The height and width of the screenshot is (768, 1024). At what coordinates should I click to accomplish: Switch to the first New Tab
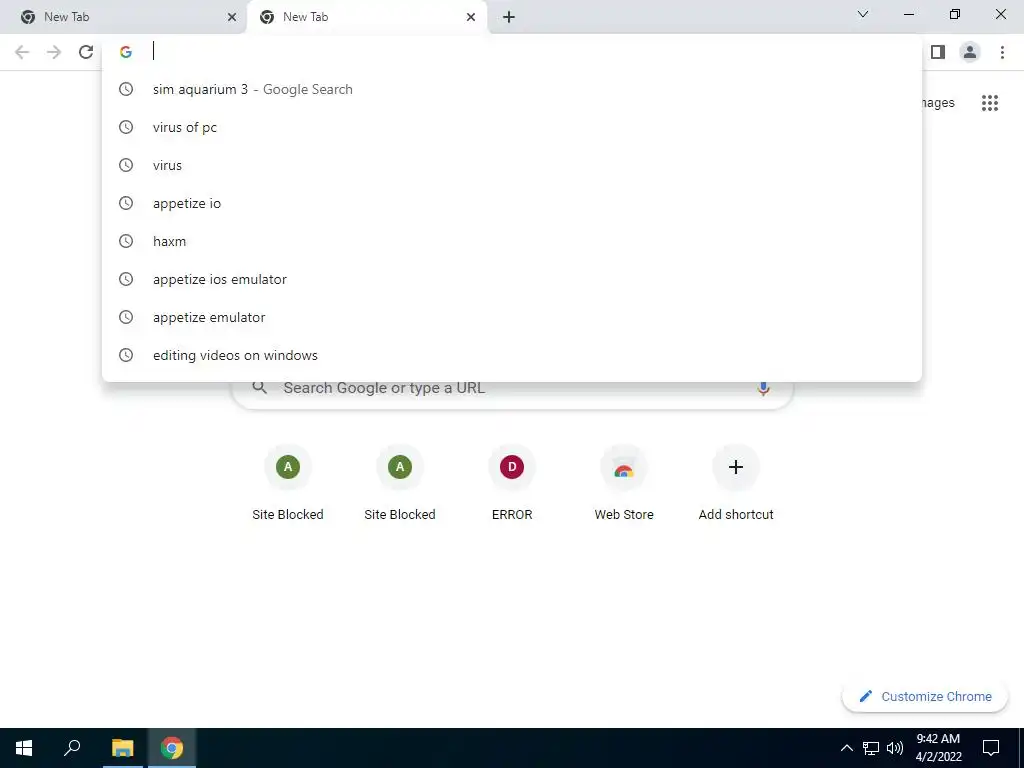click(x=123, y=17)
